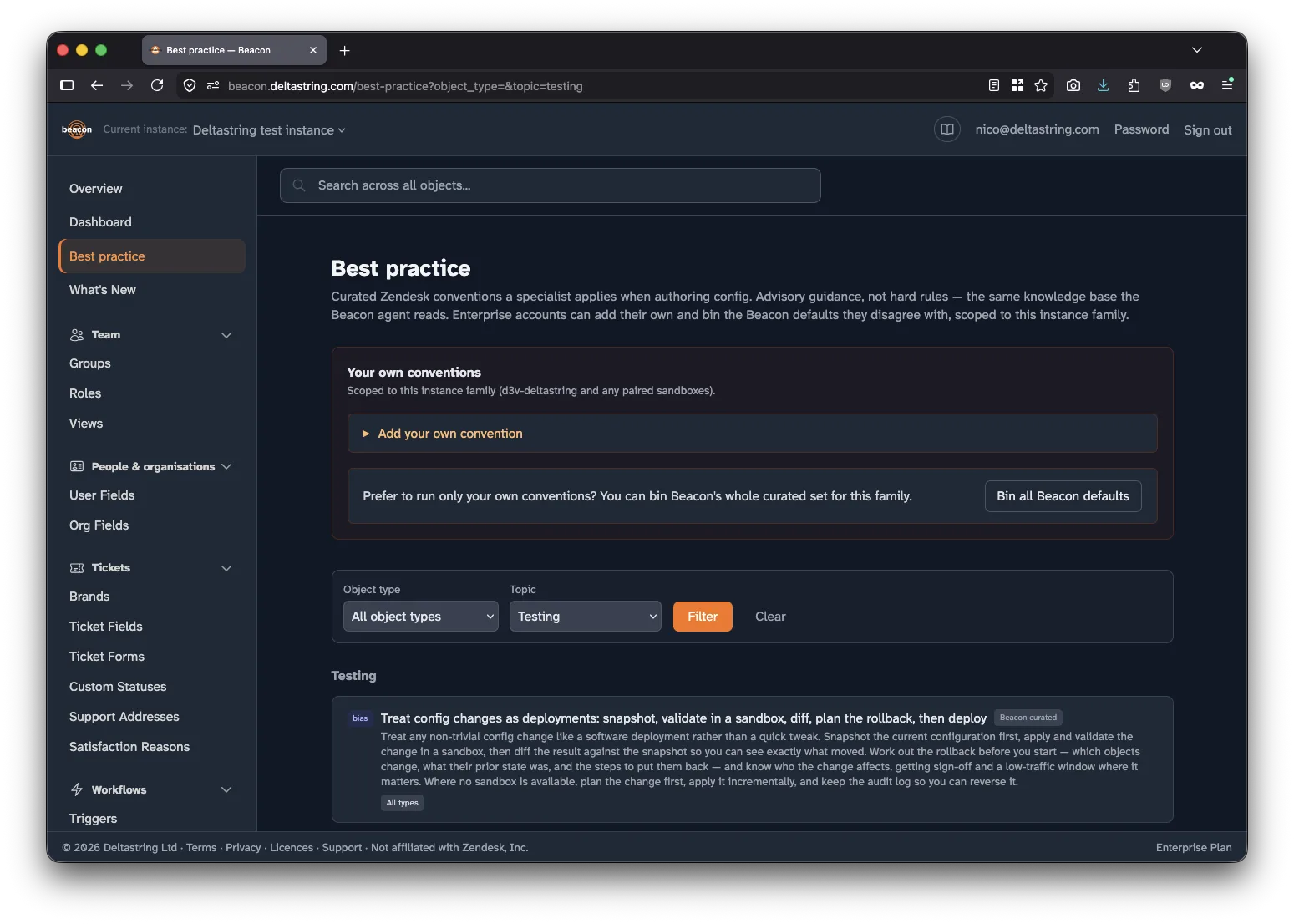1294x924 pixels.
Task: Expand Add your own convention
Action: tap(752, 433)
